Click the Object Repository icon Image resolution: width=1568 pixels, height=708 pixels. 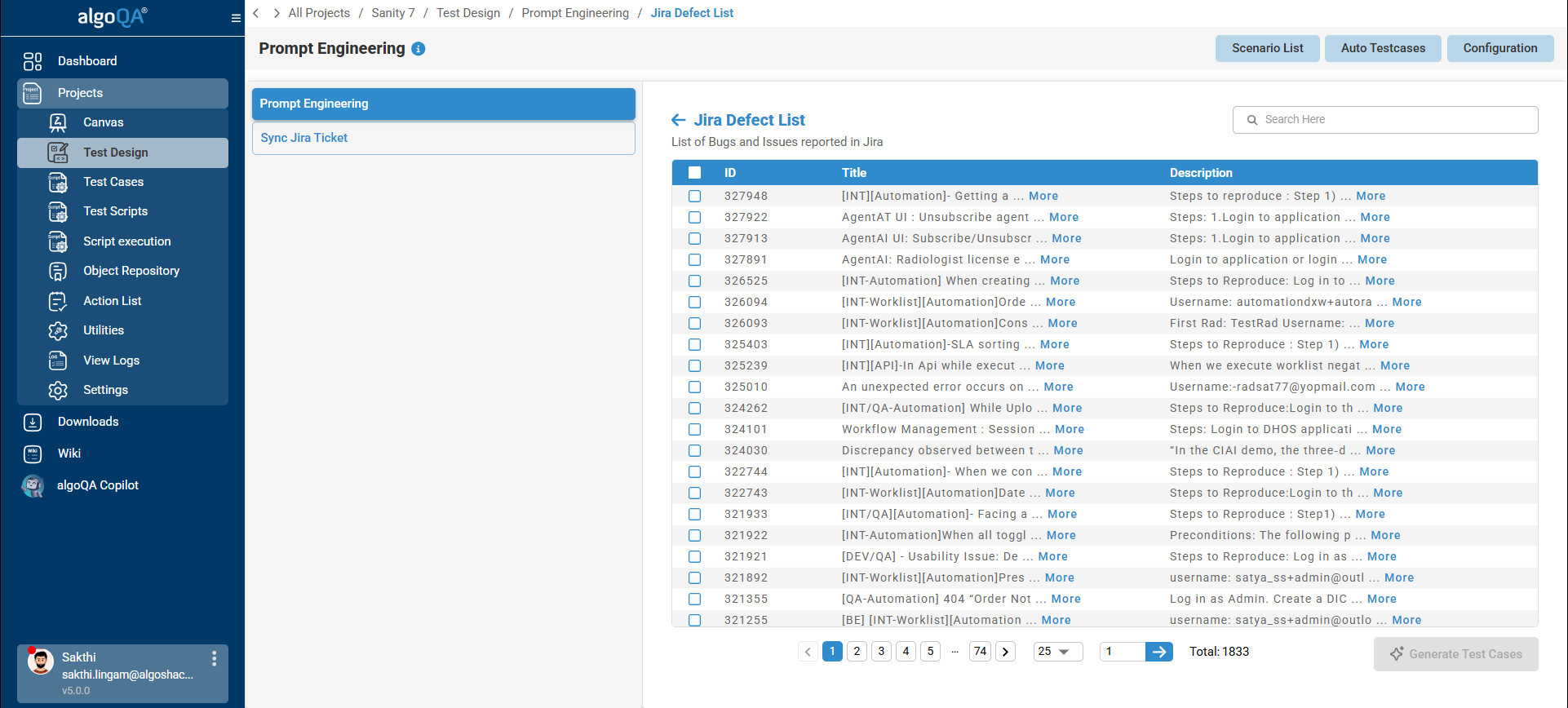point(58,271)
